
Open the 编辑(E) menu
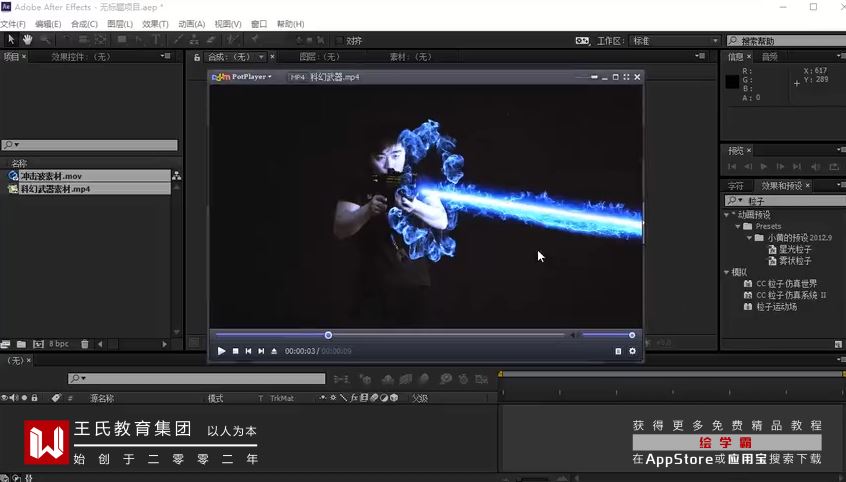(x=48, y=24)
